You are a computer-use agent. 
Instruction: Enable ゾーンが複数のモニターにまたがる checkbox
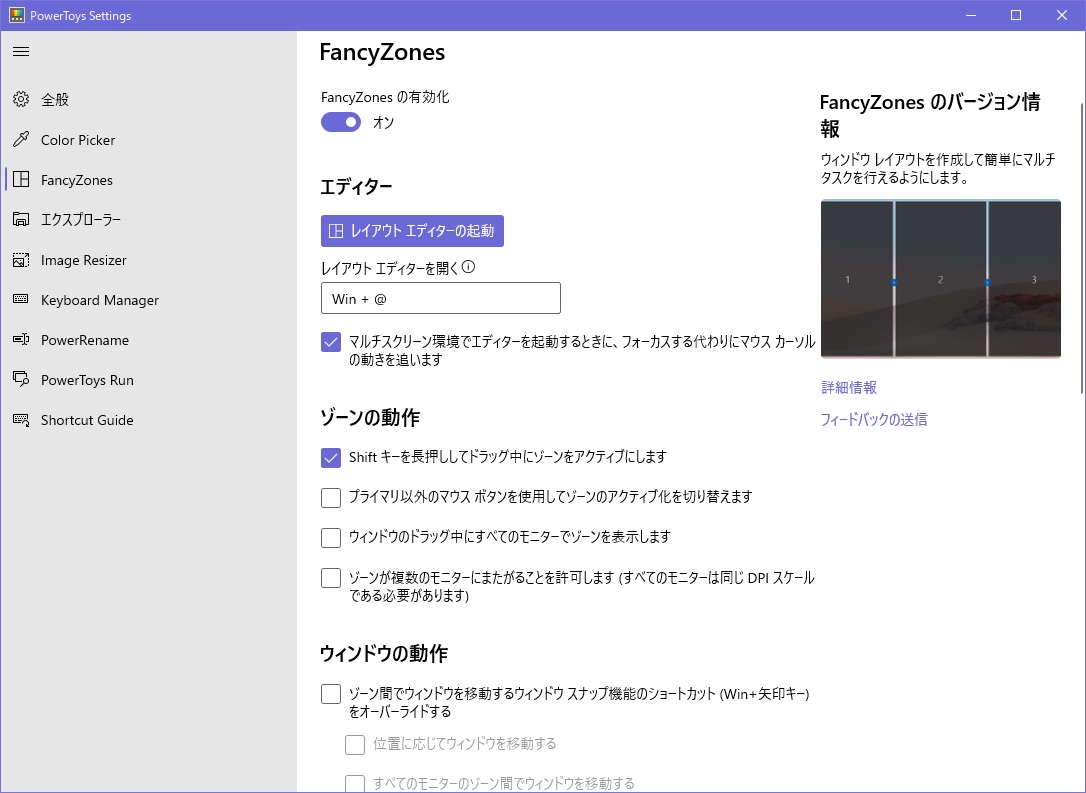pyautogui.click(x=331, y=578)
